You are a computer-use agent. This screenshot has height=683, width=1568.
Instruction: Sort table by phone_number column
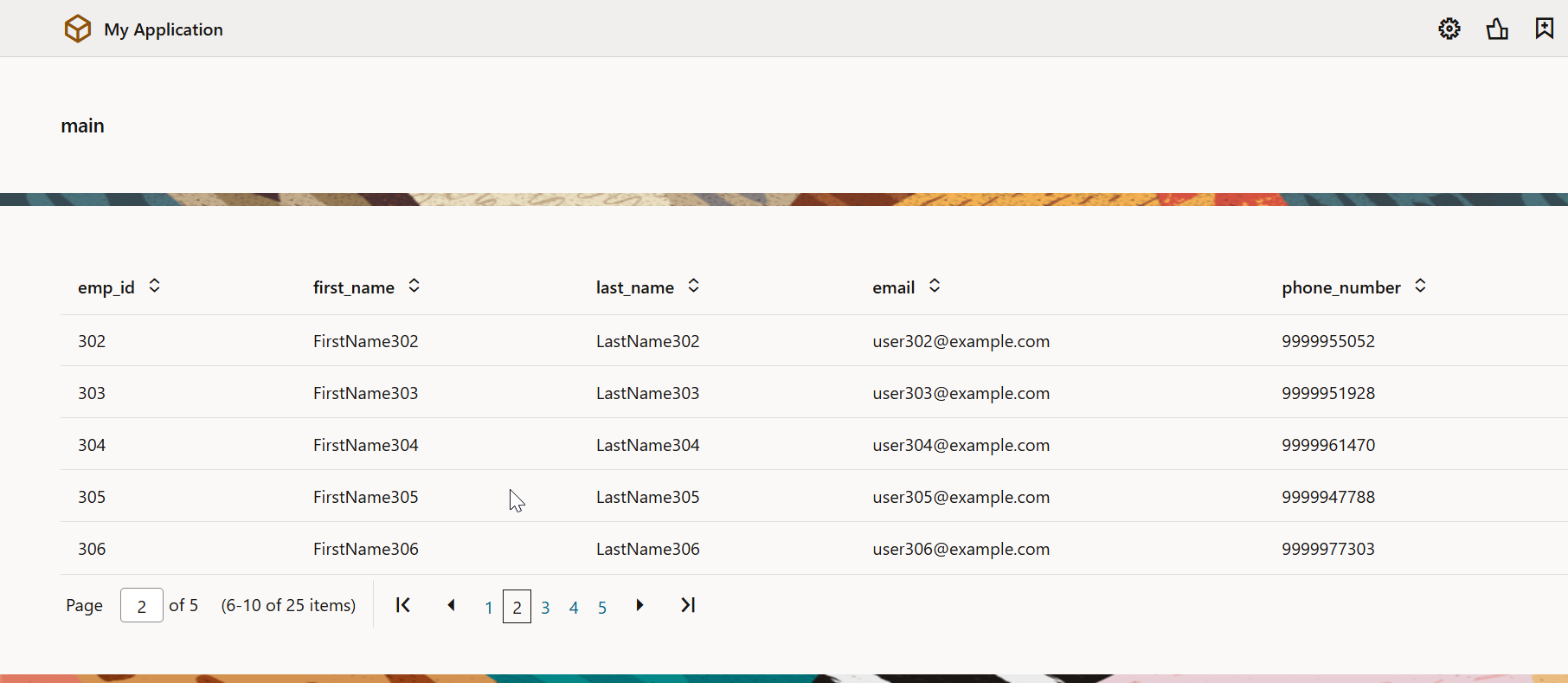tap(1420, 286)
